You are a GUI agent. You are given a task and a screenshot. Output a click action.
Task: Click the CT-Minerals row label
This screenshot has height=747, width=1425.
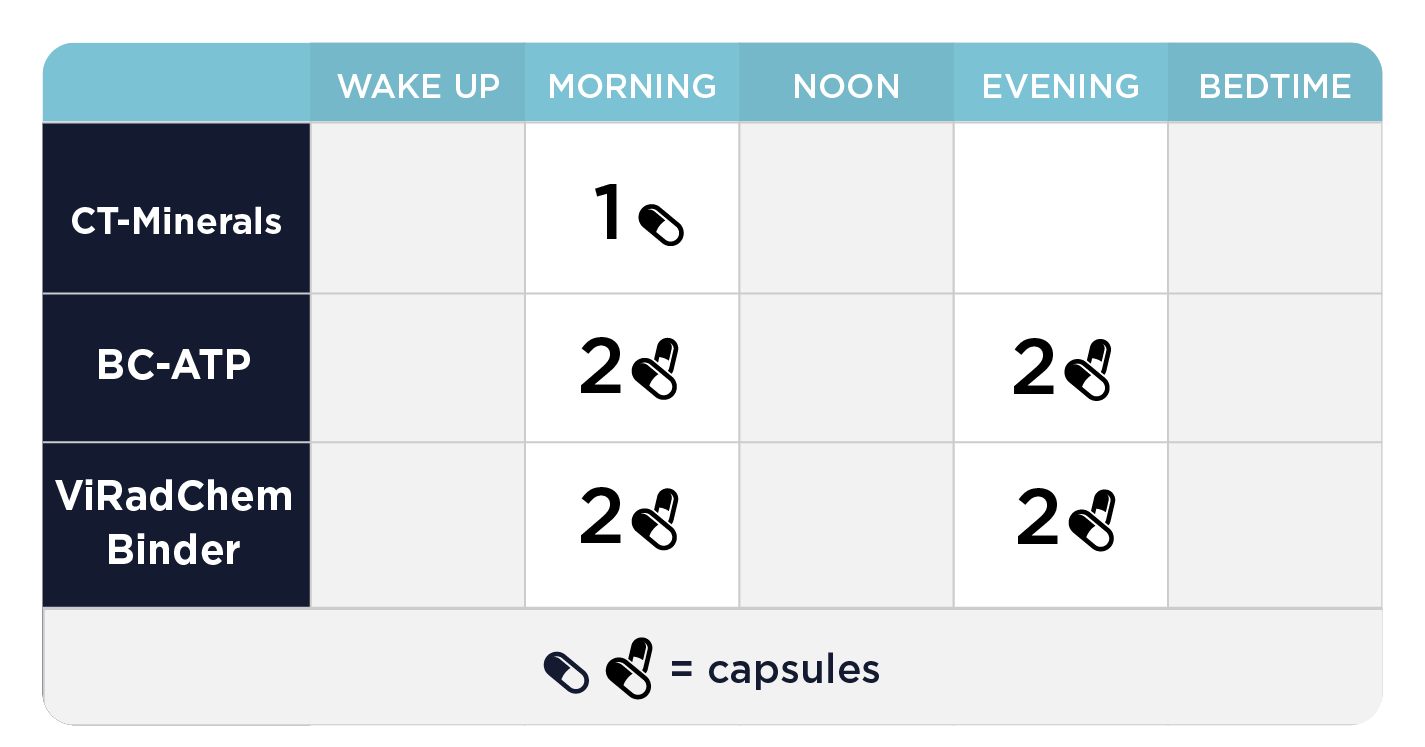[176, 220]
